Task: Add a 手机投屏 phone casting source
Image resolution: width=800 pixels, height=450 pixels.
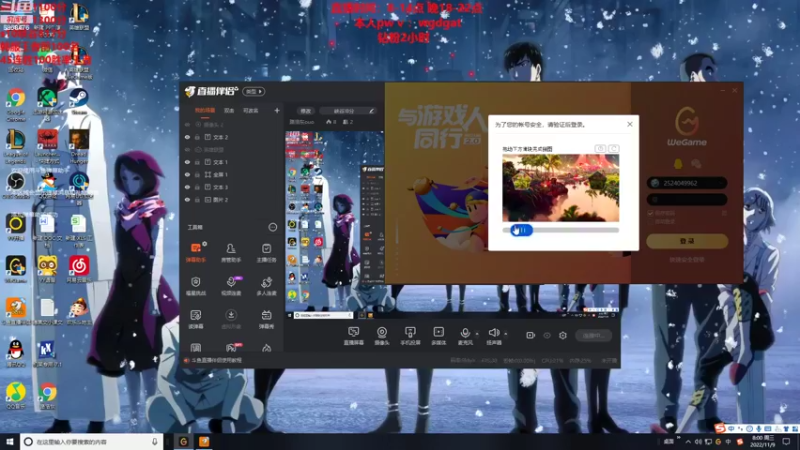Action: [410, 336]
